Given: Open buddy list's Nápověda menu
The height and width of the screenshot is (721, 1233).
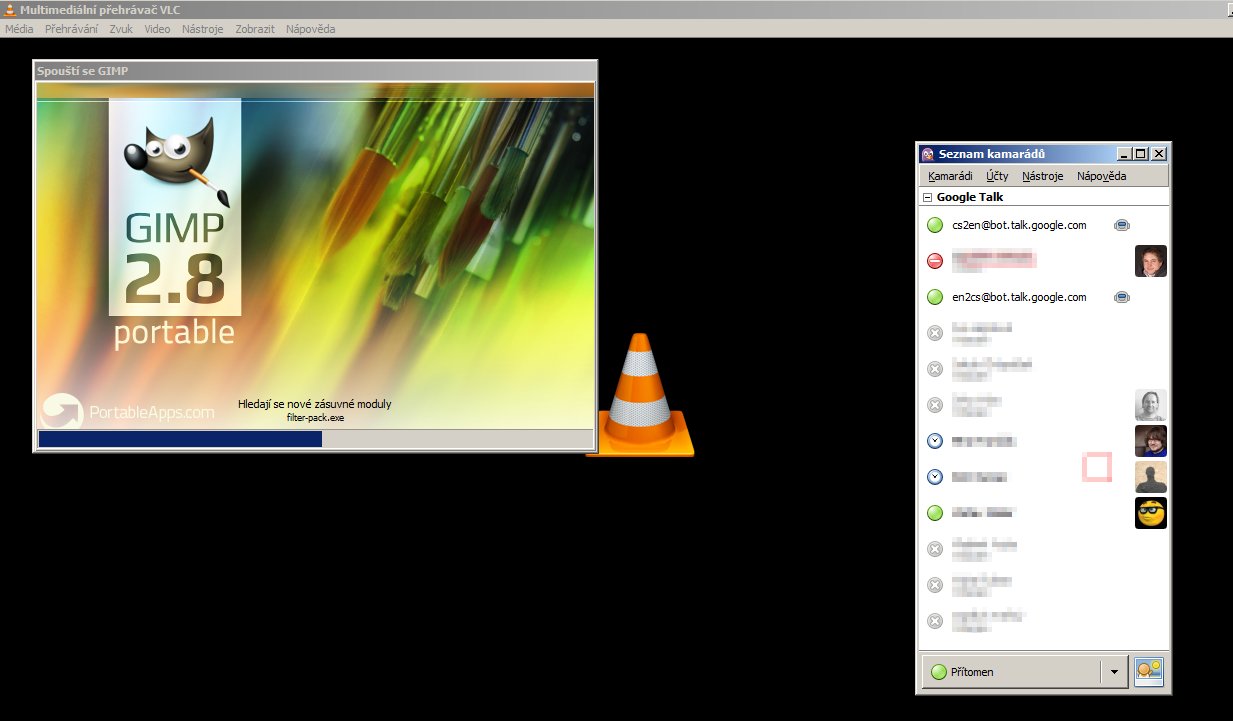Looking at the screenshot, I should (1102, 176).
